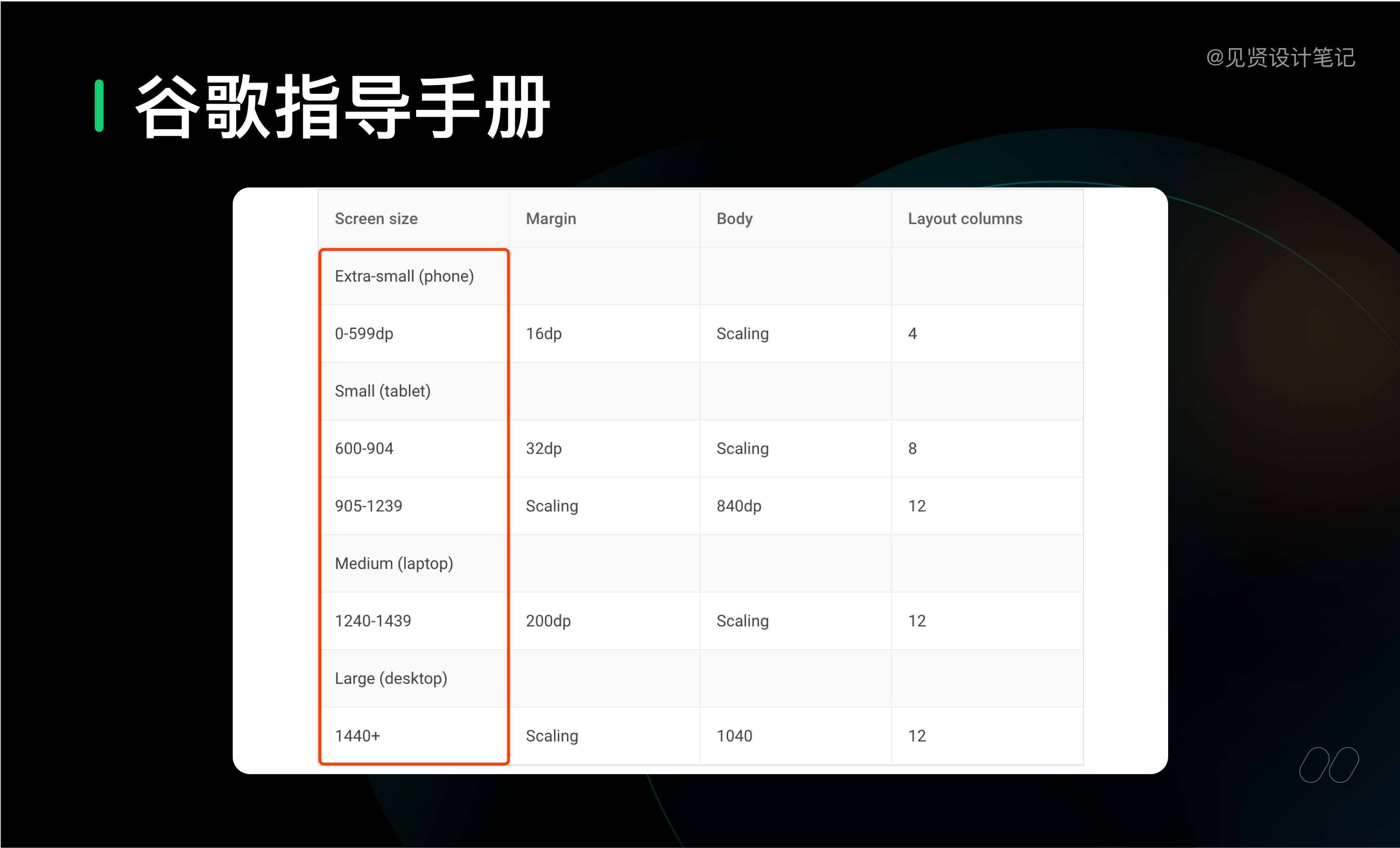The height and width of the screenshot is (848, 1400).
Task: Click the 32dp margin value
Action: (543, 448)
